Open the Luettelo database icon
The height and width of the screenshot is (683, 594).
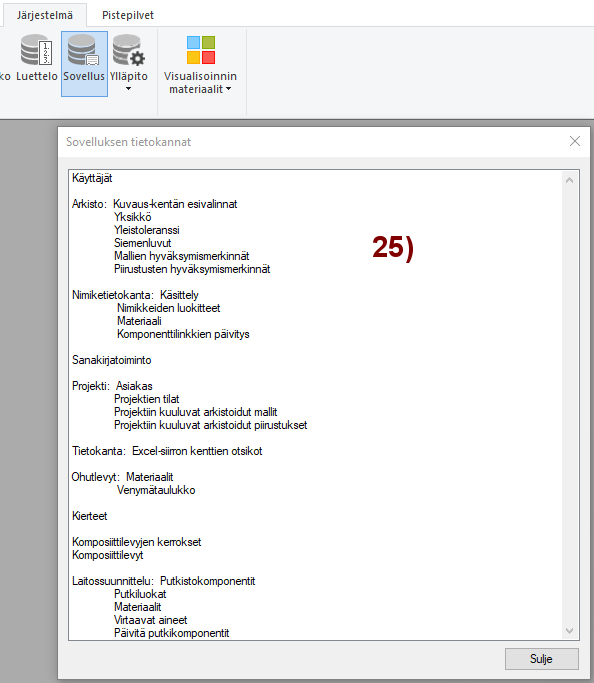tap(37, 51)
